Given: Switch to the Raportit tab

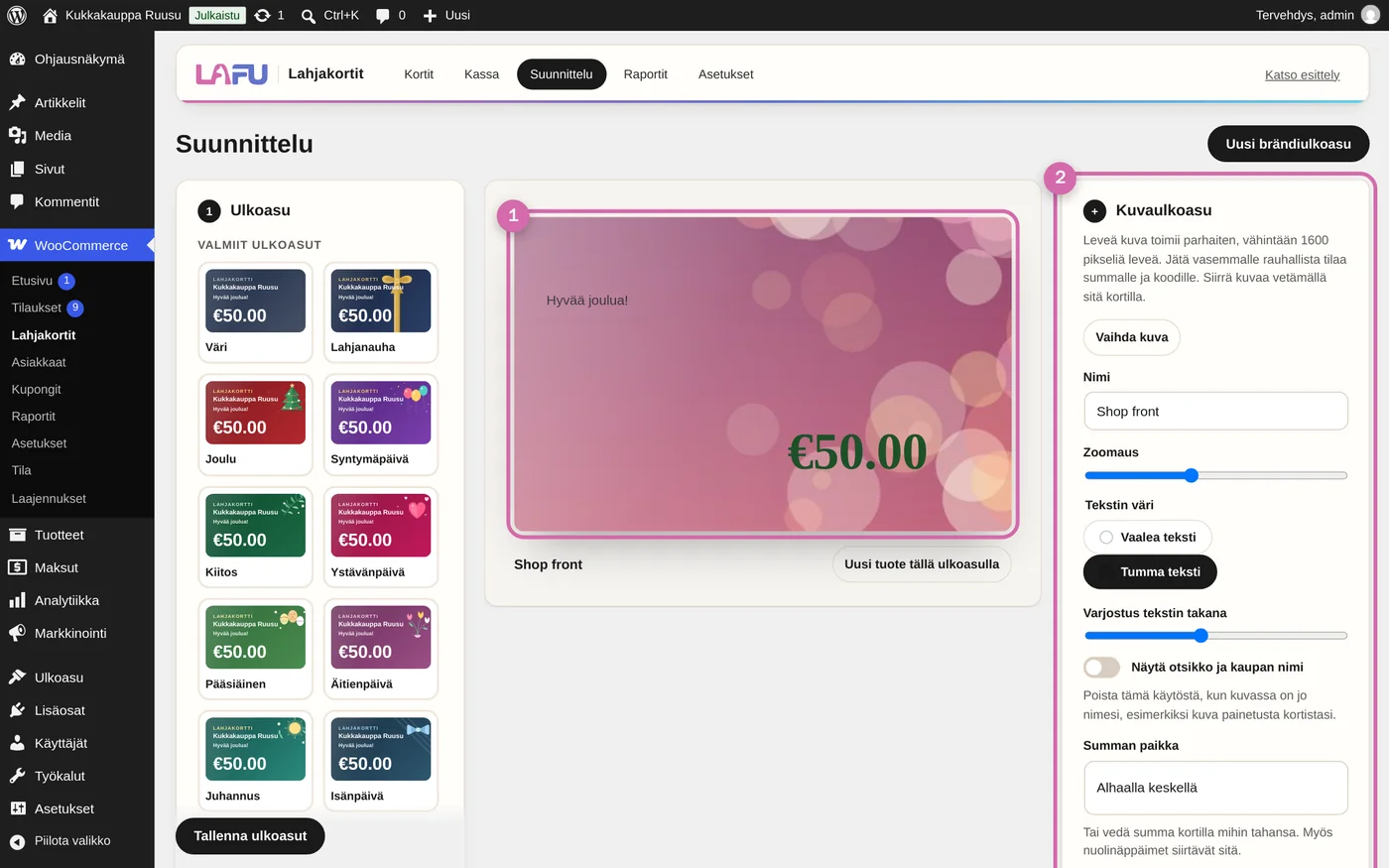Looking at the screenshot, I should [645, 74].
